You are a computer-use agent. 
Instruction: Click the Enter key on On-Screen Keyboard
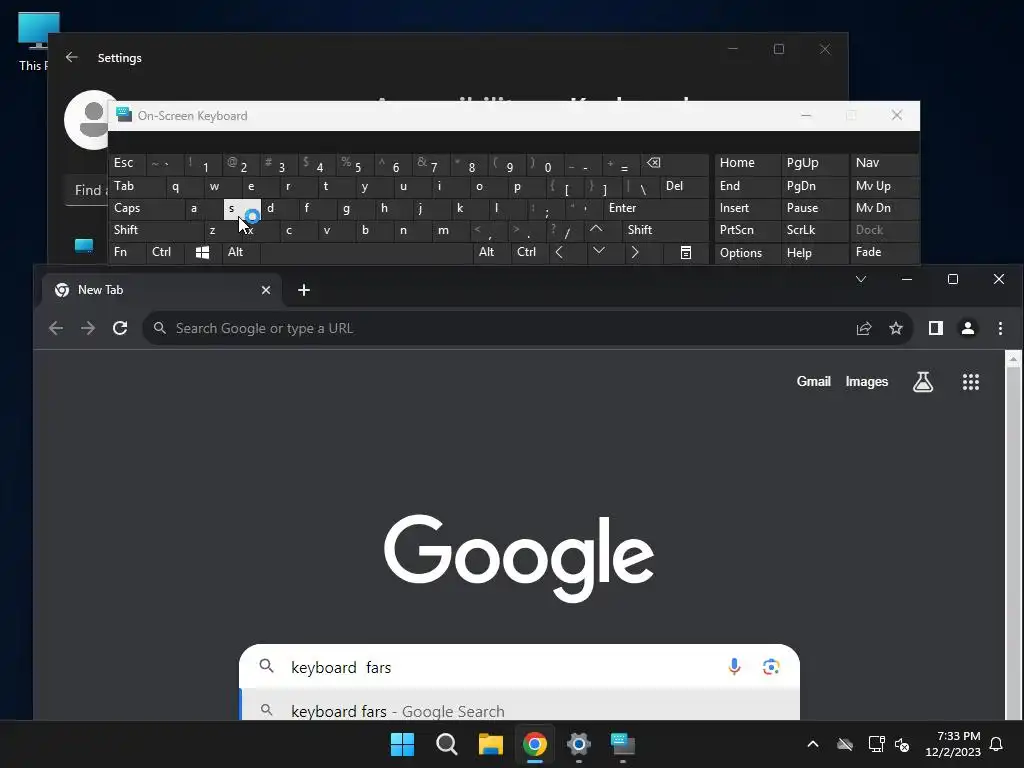[656, 208]
